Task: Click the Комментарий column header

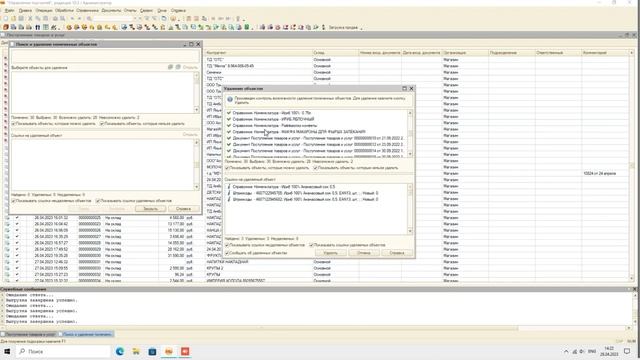Action: tap(605, 53)
